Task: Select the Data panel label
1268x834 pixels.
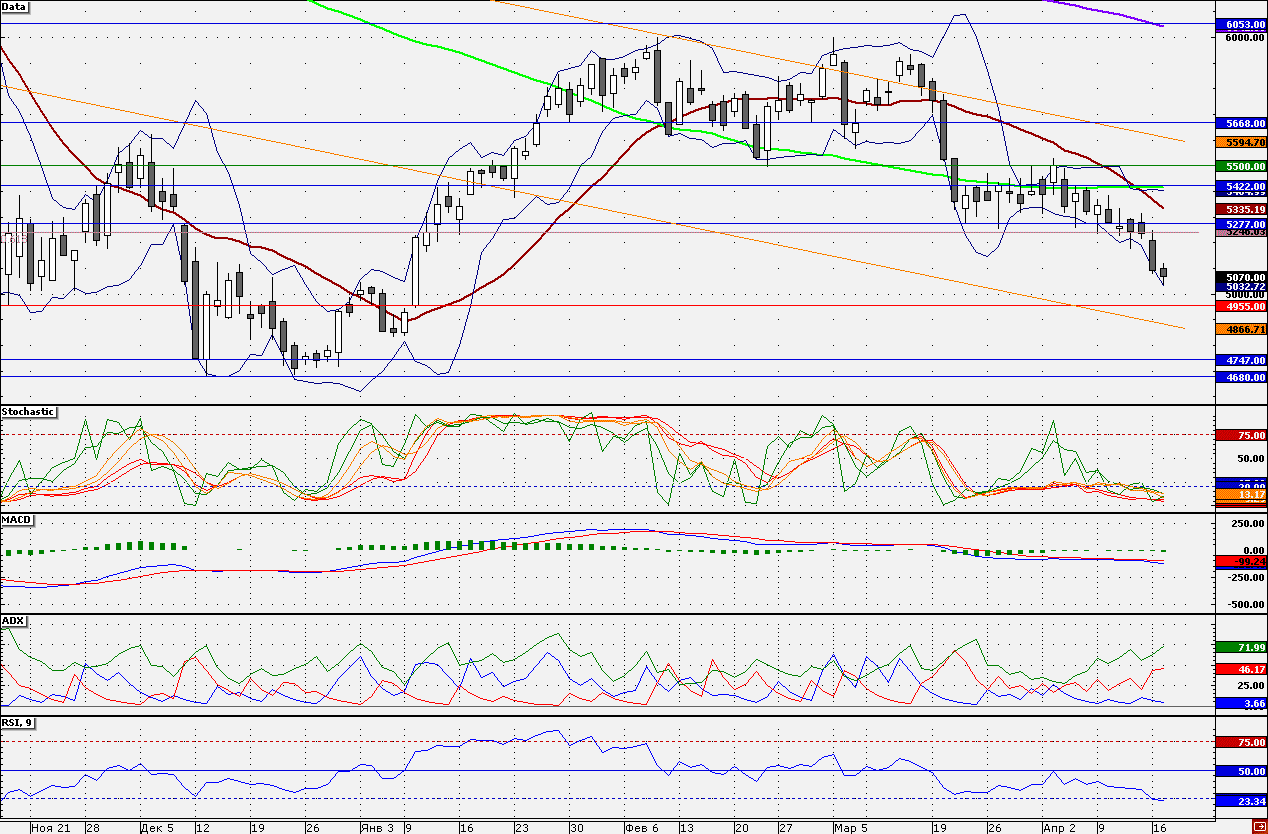Action: coord(15,6)
